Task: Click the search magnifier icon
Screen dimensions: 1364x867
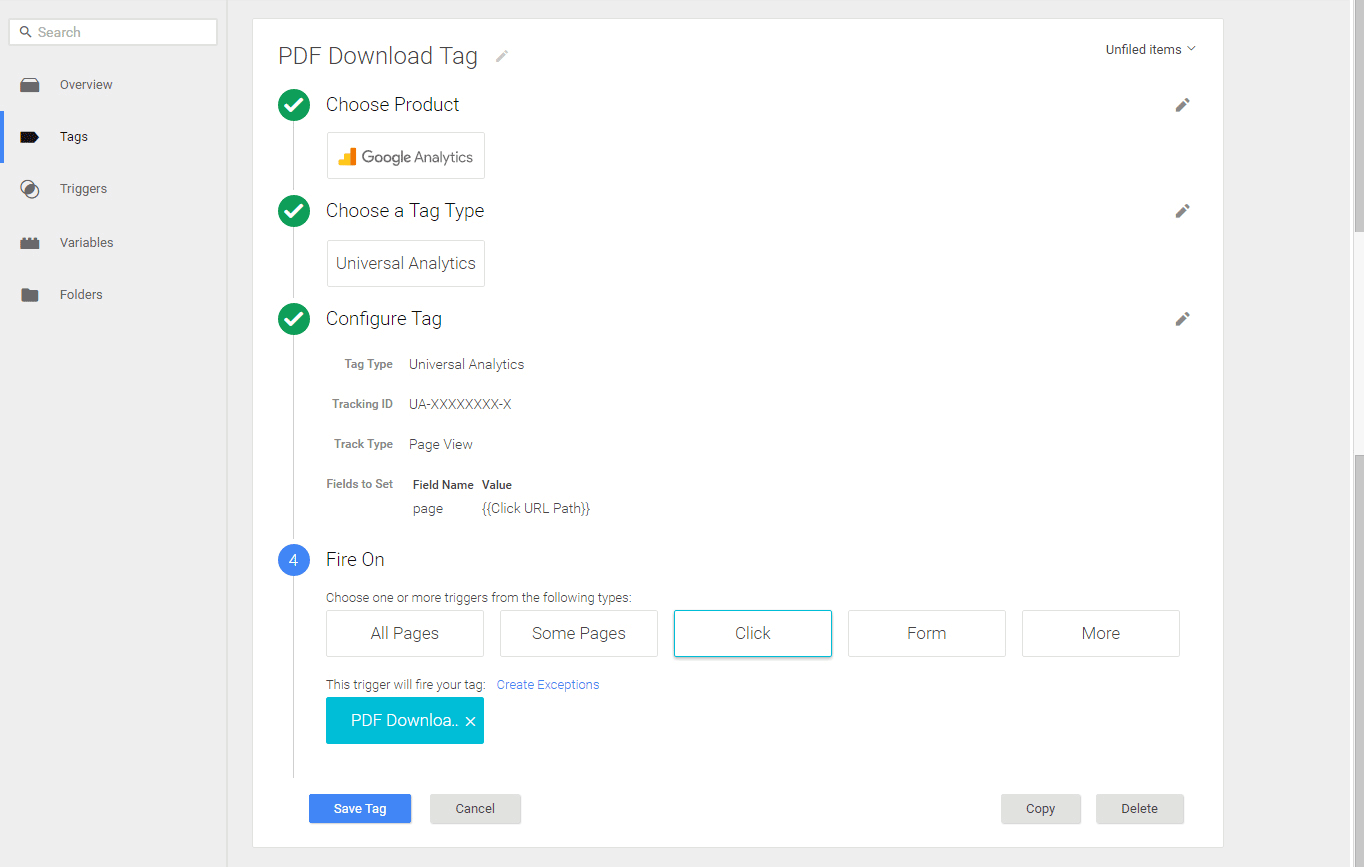Action: [25, 31]
